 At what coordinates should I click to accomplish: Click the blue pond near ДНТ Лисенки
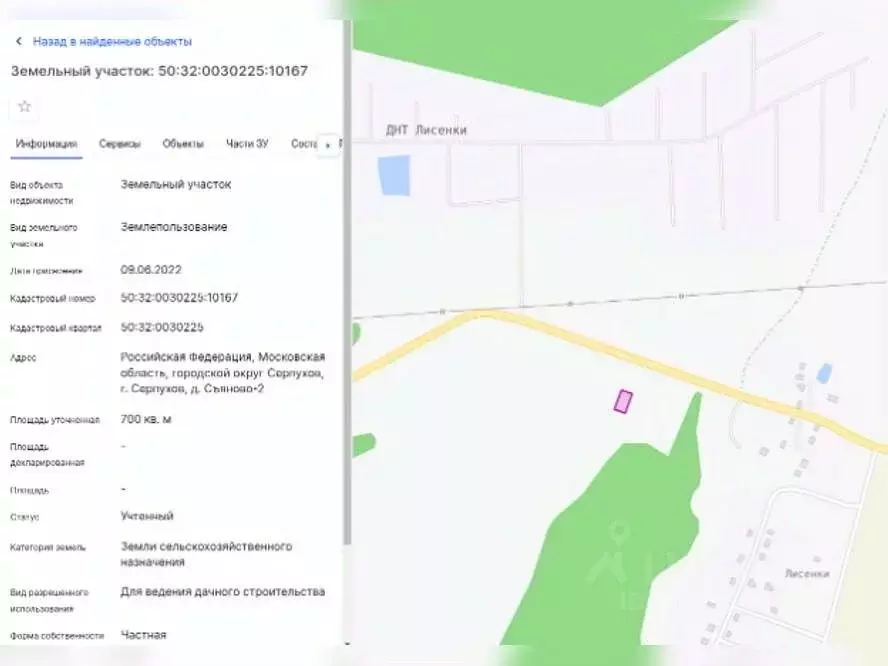pos(395,176)
